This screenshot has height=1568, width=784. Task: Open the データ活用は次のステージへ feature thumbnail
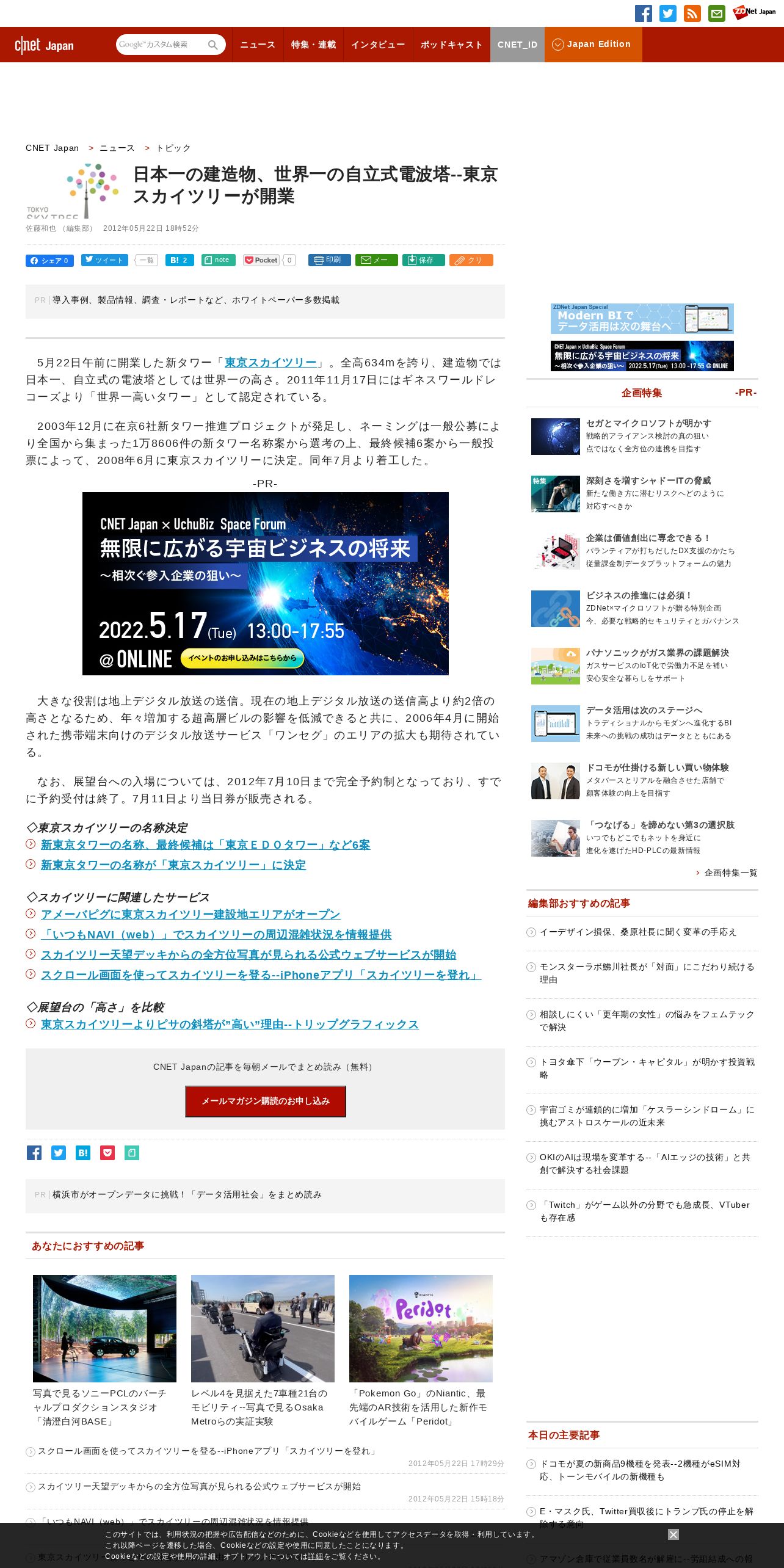point(555,724)
